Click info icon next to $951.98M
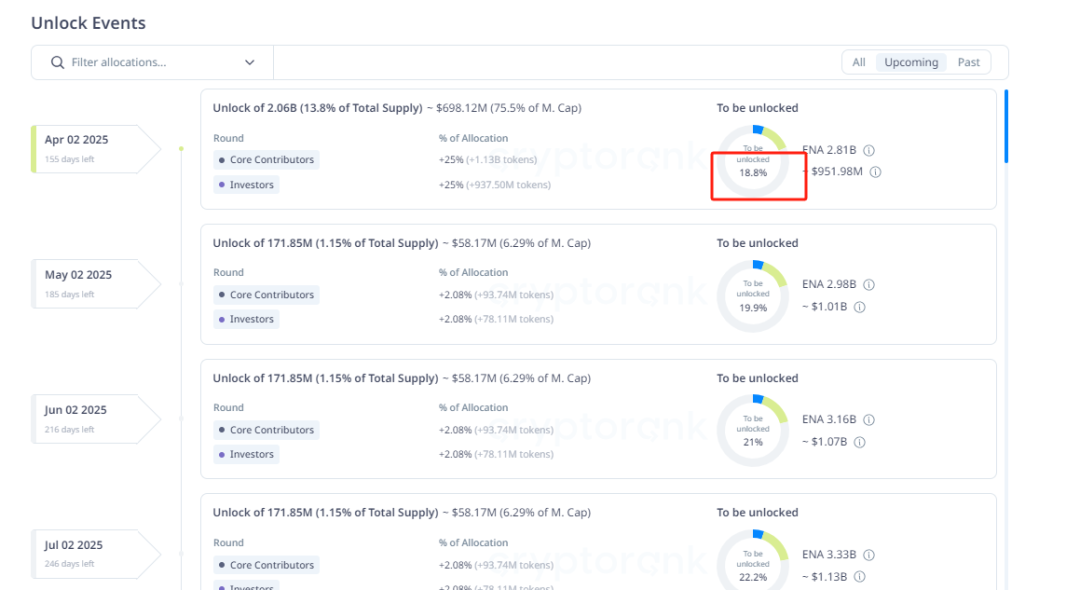1080x590 pixels. [x=875, y=172]
